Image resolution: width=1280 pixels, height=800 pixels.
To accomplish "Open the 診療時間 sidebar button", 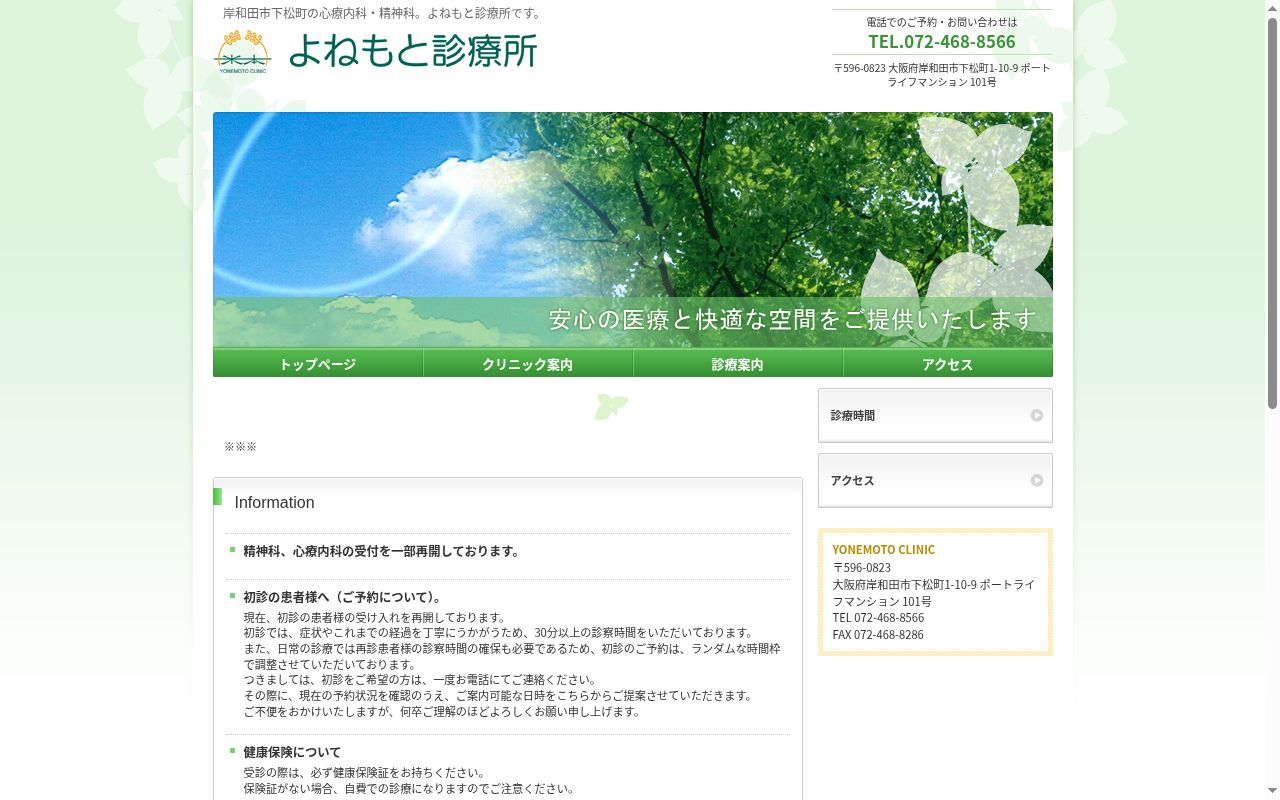I will pos(935,415).
